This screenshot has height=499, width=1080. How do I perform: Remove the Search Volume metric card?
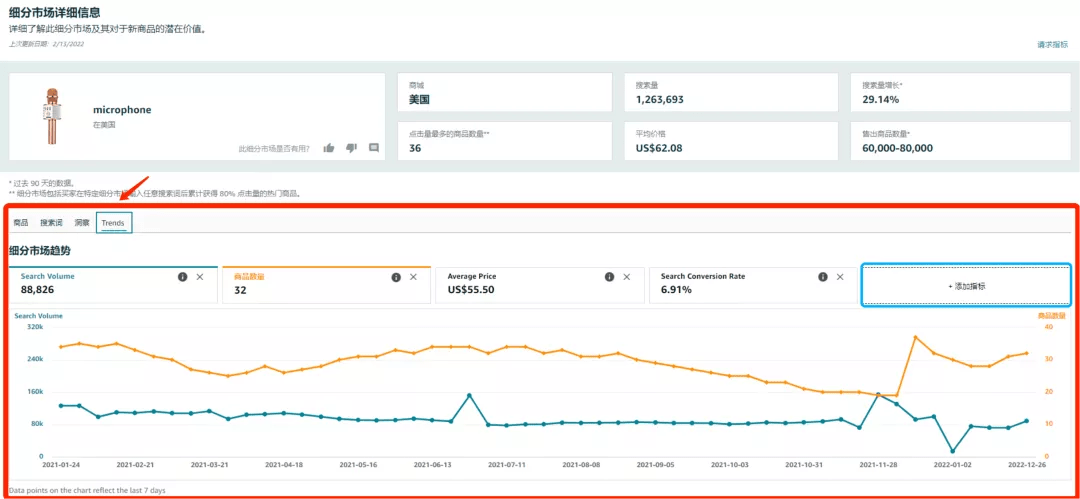click(x=200, y=277)
